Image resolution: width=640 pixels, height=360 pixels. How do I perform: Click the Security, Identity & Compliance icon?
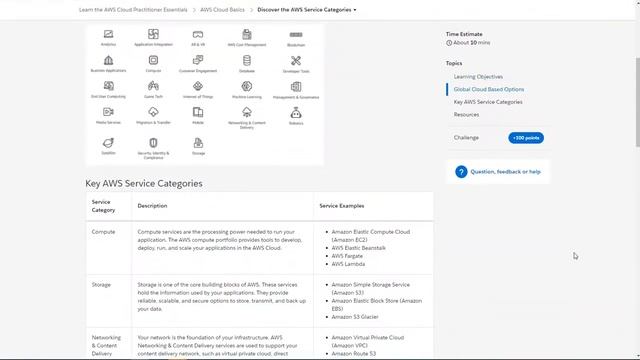click(153, 143)
